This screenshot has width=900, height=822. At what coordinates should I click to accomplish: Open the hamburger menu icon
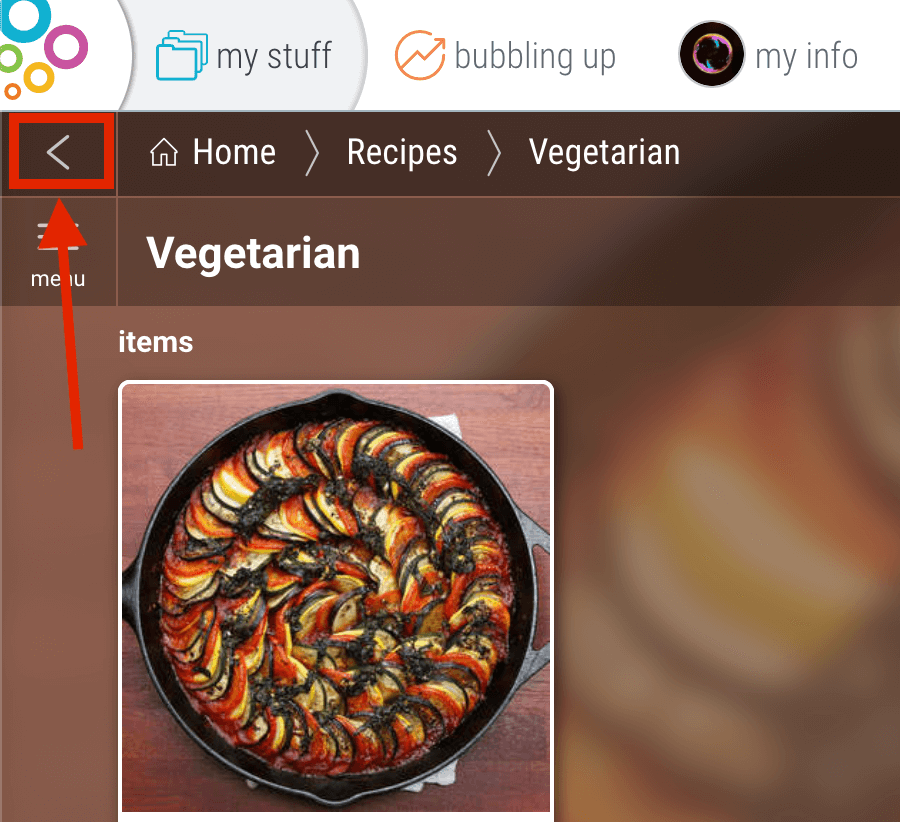coord(58,236)
